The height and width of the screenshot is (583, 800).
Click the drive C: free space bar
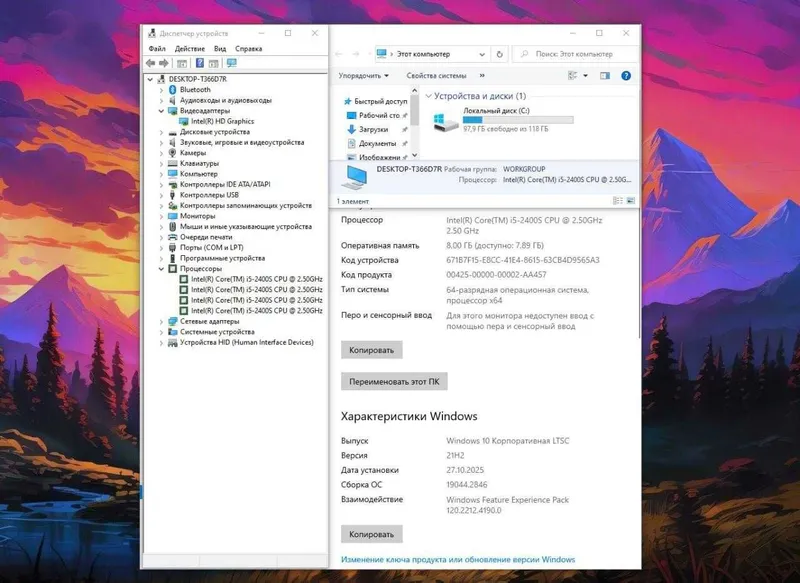coord(518,120)
